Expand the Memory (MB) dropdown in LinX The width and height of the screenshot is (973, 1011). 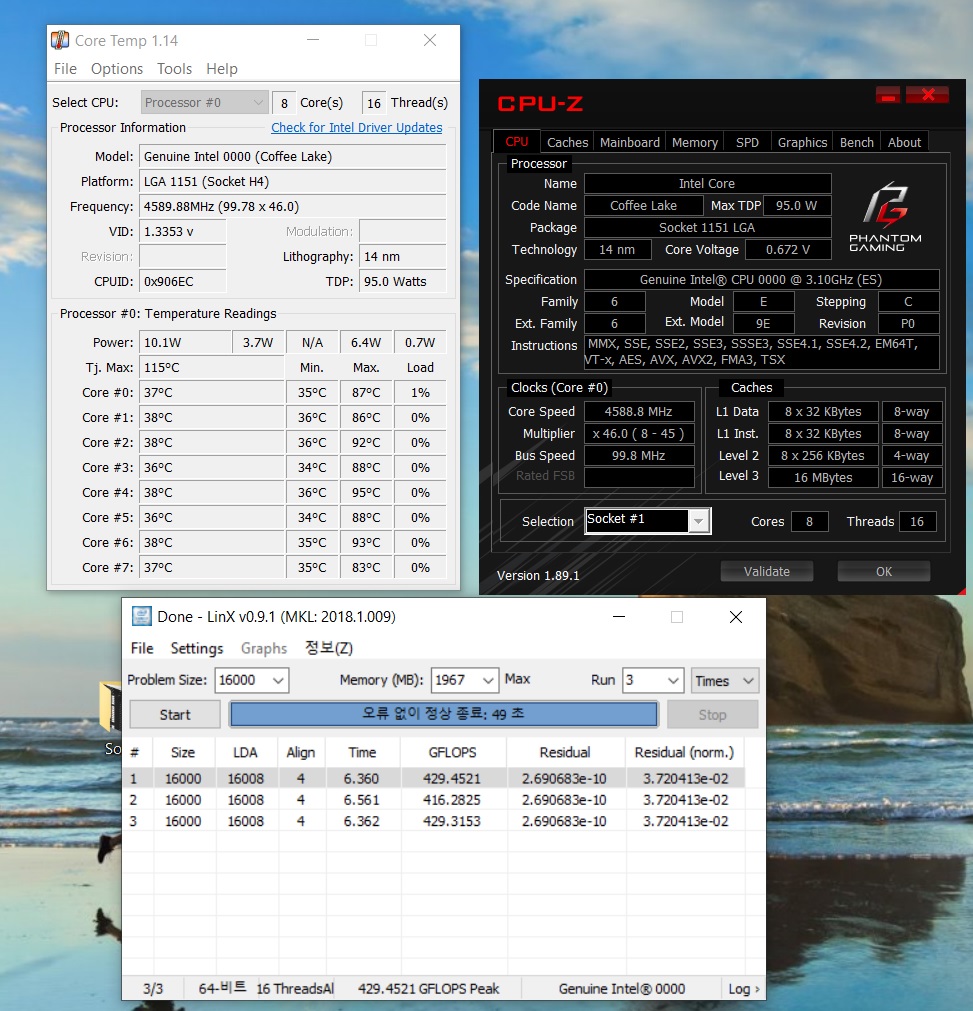[x=488, y=680]
